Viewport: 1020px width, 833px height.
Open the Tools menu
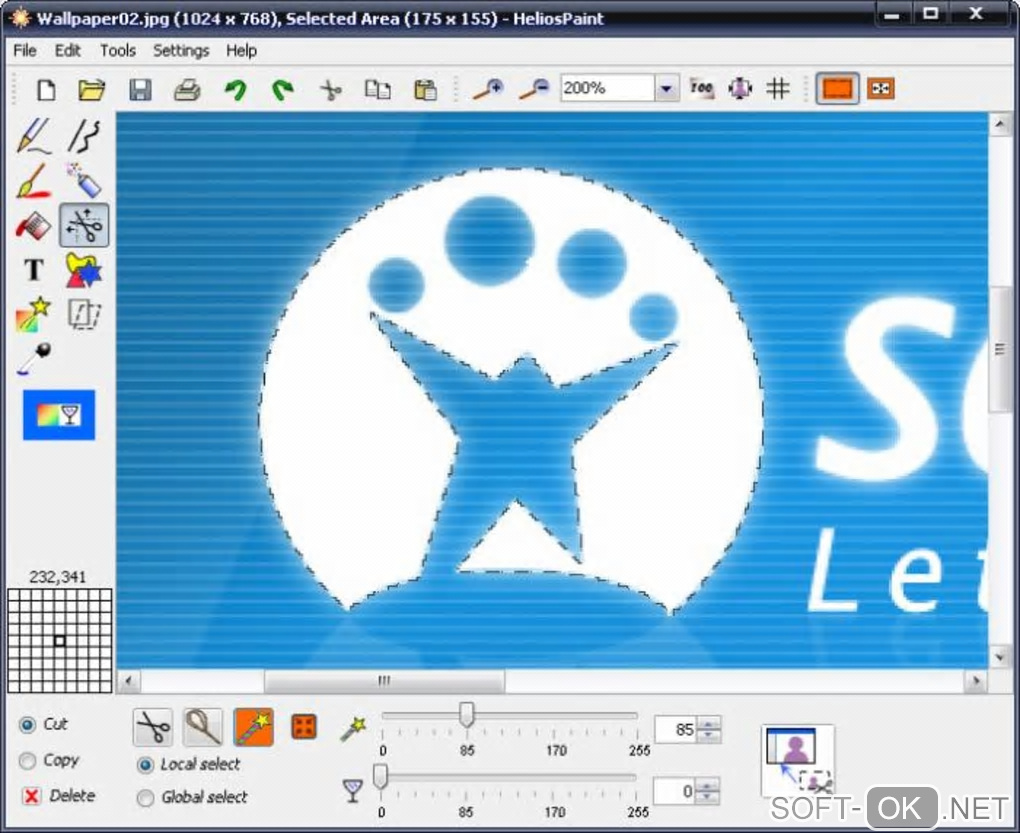(118, 51)
